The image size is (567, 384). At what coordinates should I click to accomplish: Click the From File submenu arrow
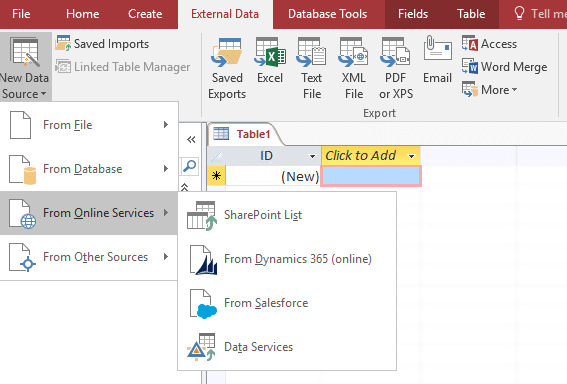[x=166, y=125]
